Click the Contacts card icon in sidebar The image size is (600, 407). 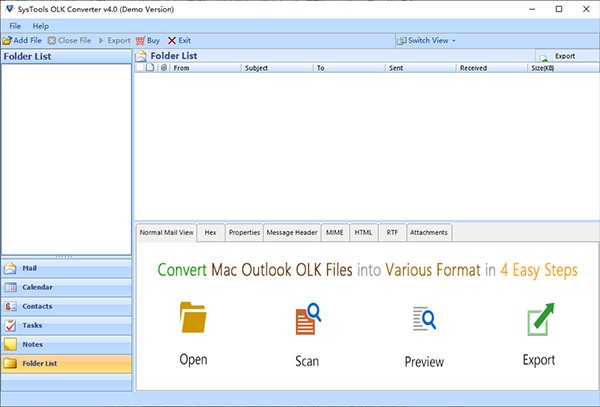tap(10, 306)
